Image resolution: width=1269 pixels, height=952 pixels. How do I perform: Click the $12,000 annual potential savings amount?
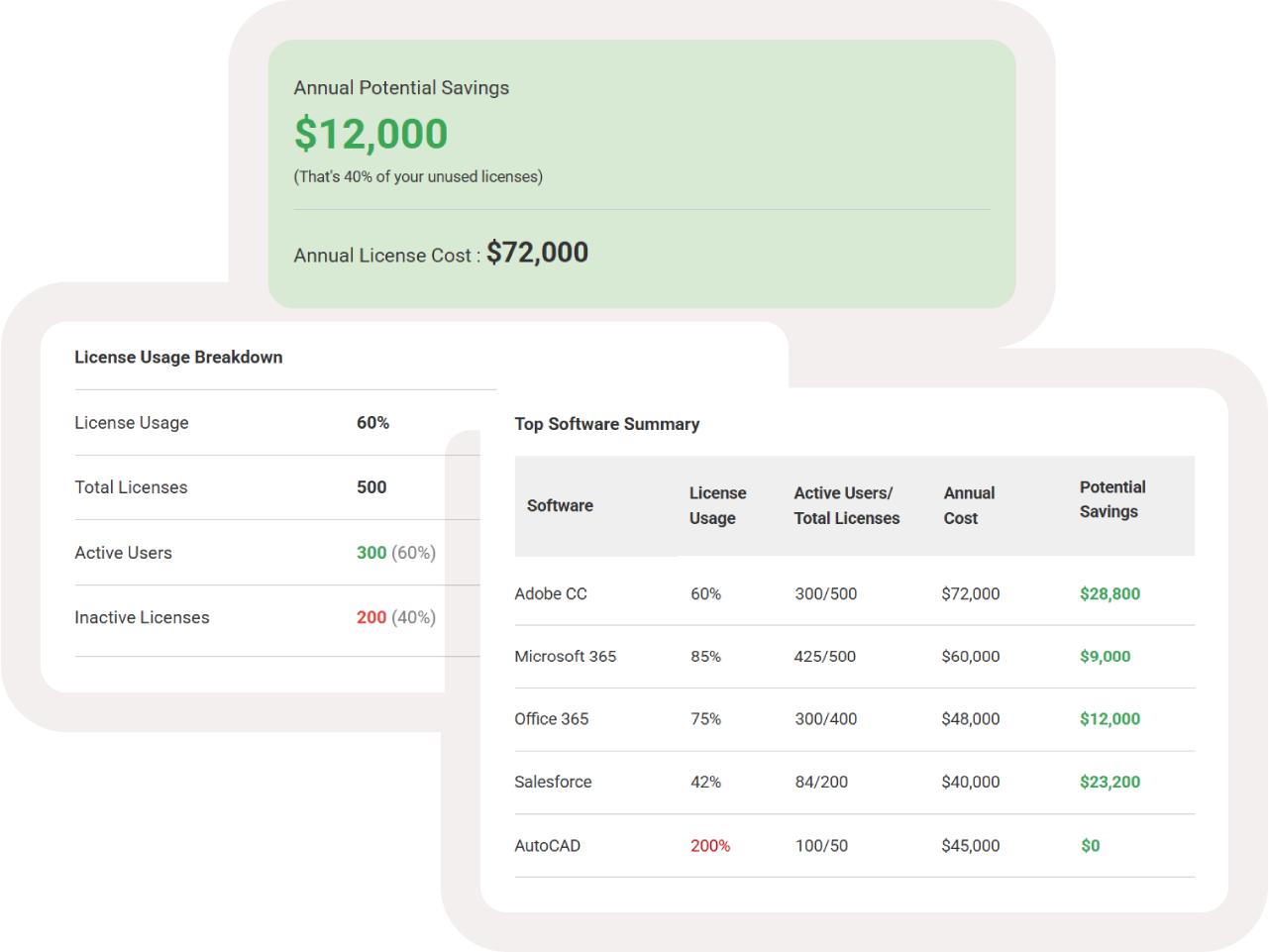371,134
